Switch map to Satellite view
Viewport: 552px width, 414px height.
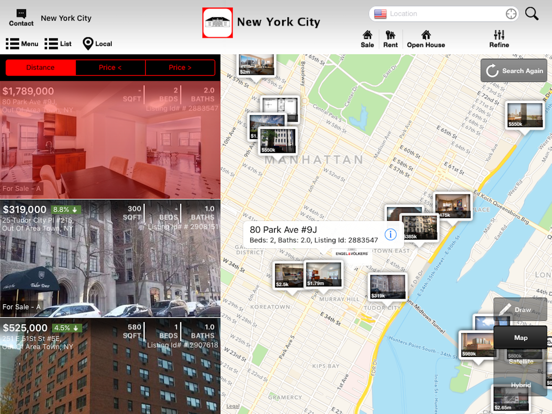click(x=521, y=362)
